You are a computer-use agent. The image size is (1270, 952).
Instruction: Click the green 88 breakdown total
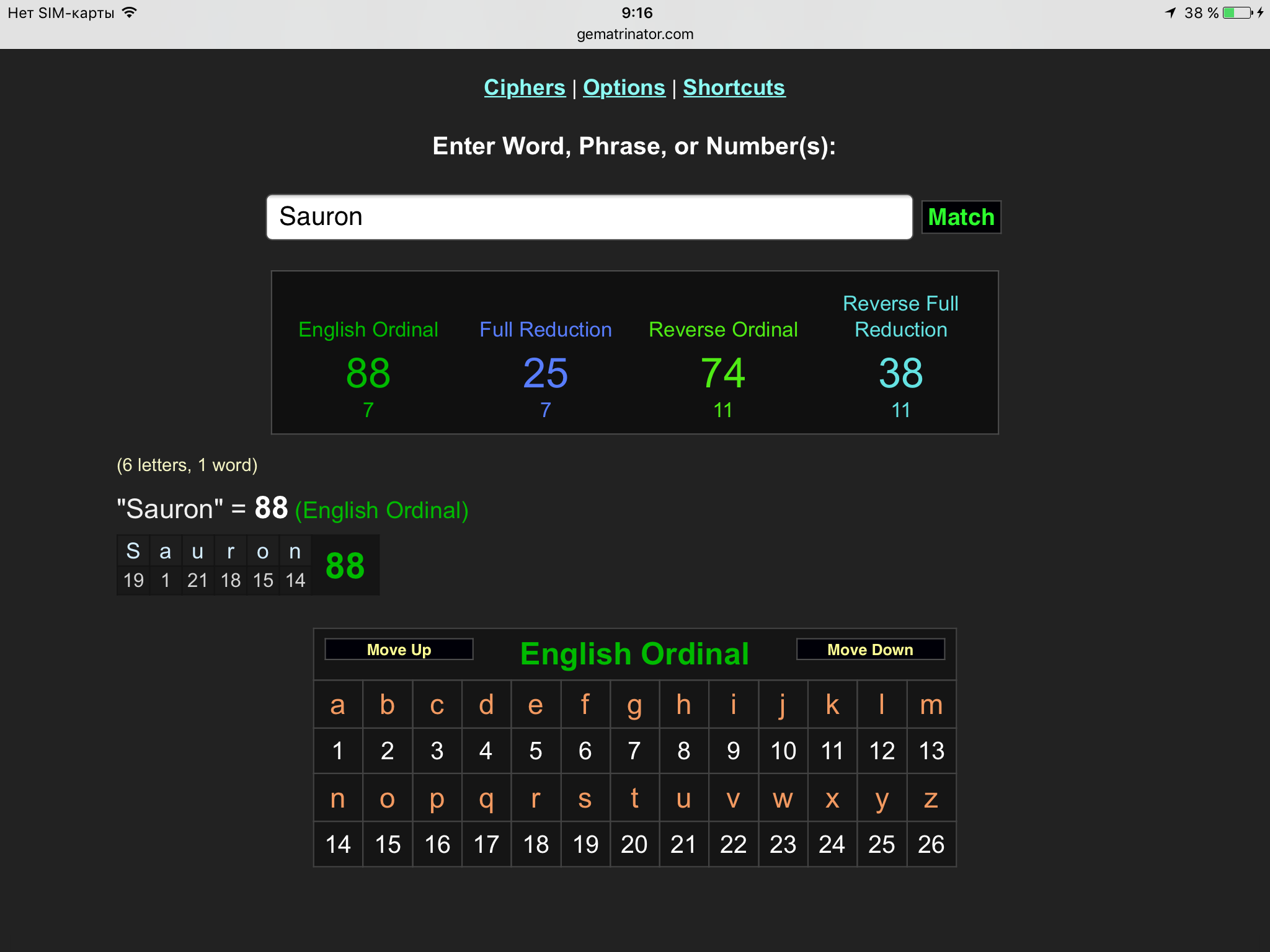click(345, 566)
